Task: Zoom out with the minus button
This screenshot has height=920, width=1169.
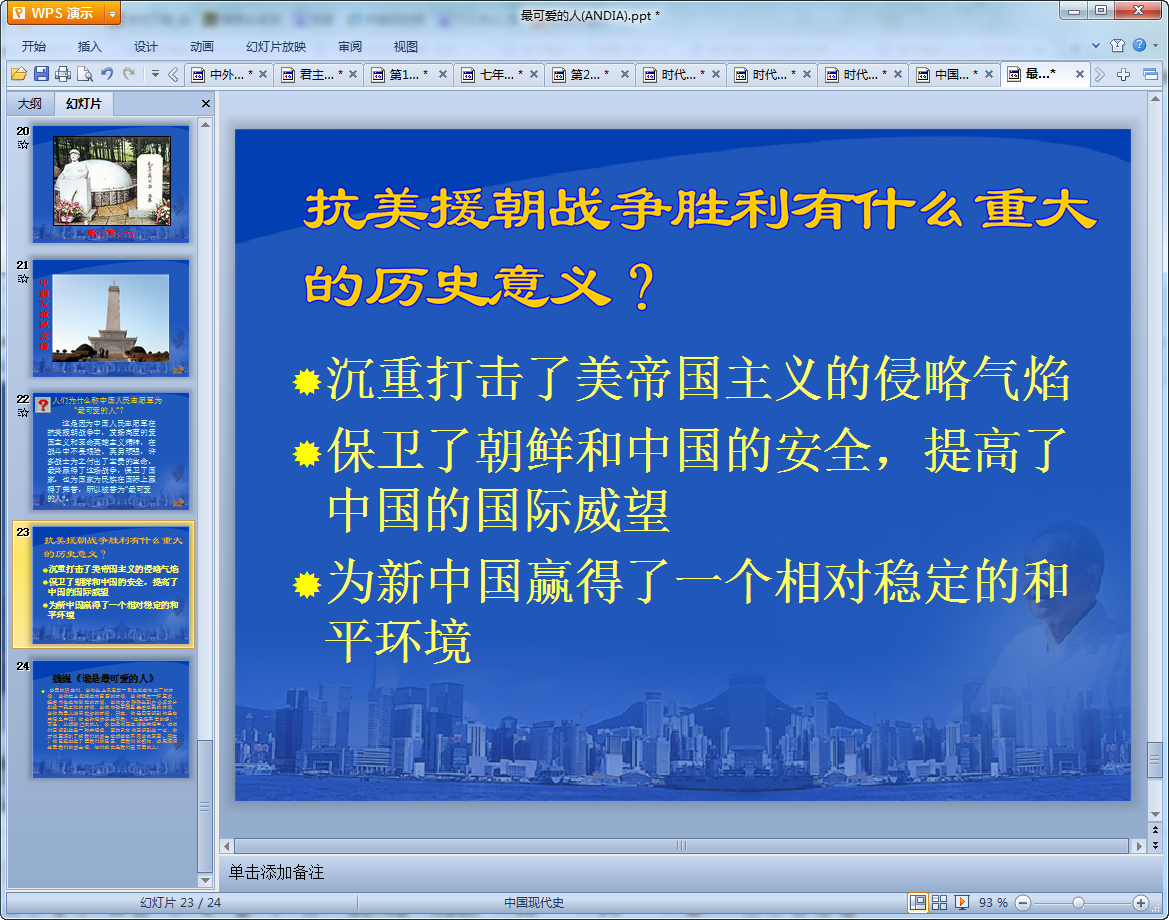Action: pos(1024,903)
